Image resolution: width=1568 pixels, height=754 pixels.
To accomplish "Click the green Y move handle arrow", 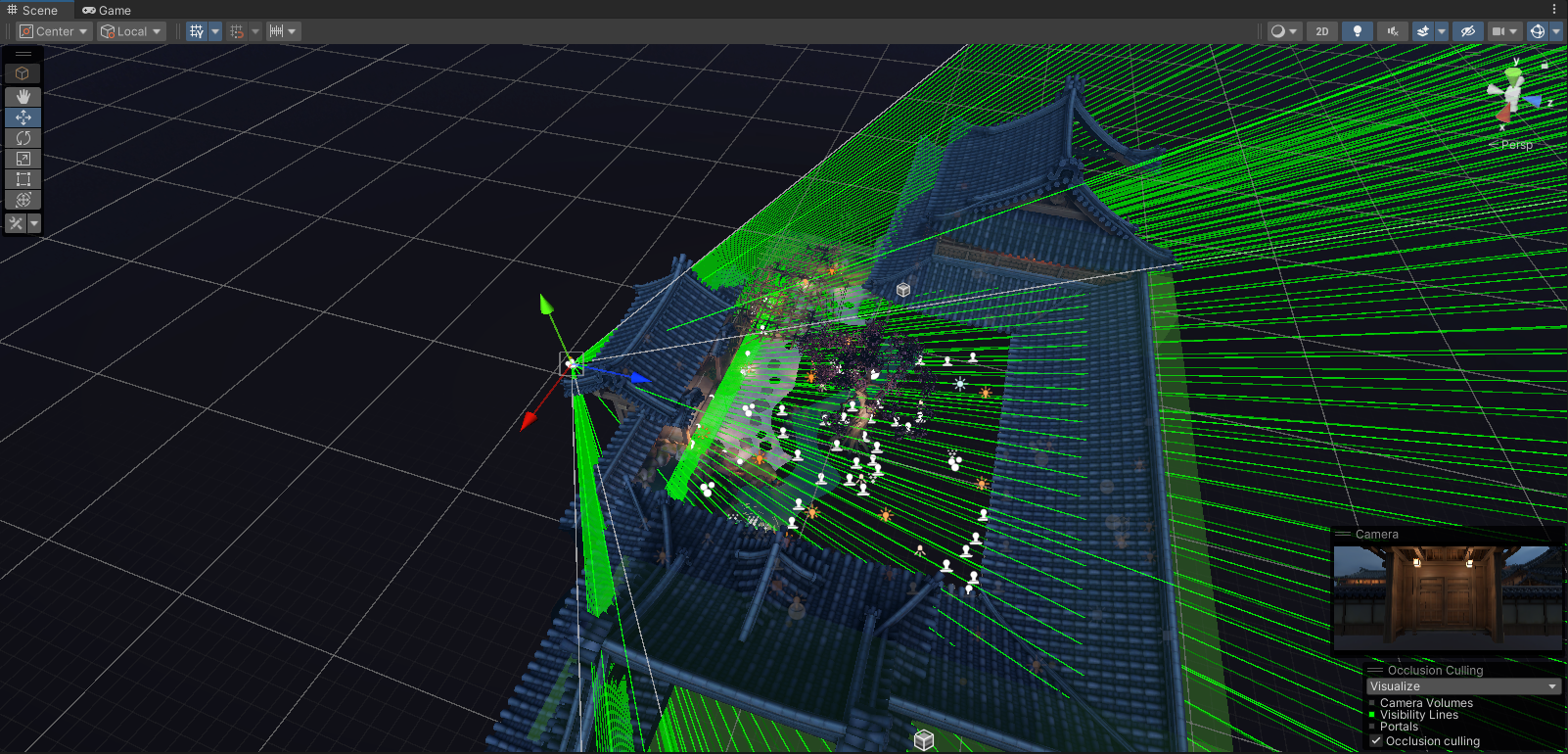I will pyautogui.click(x=546, y=305).
